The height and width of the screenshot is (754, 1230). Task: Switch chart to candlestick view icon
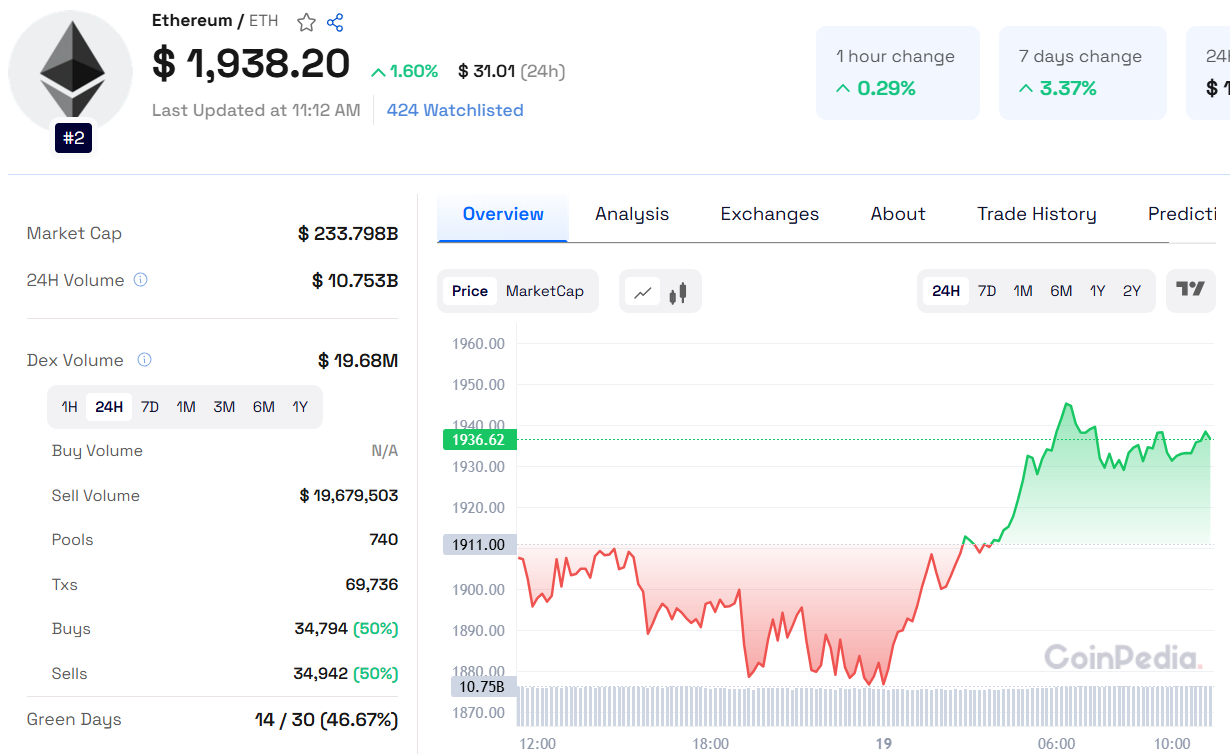[x=678, y=292]
